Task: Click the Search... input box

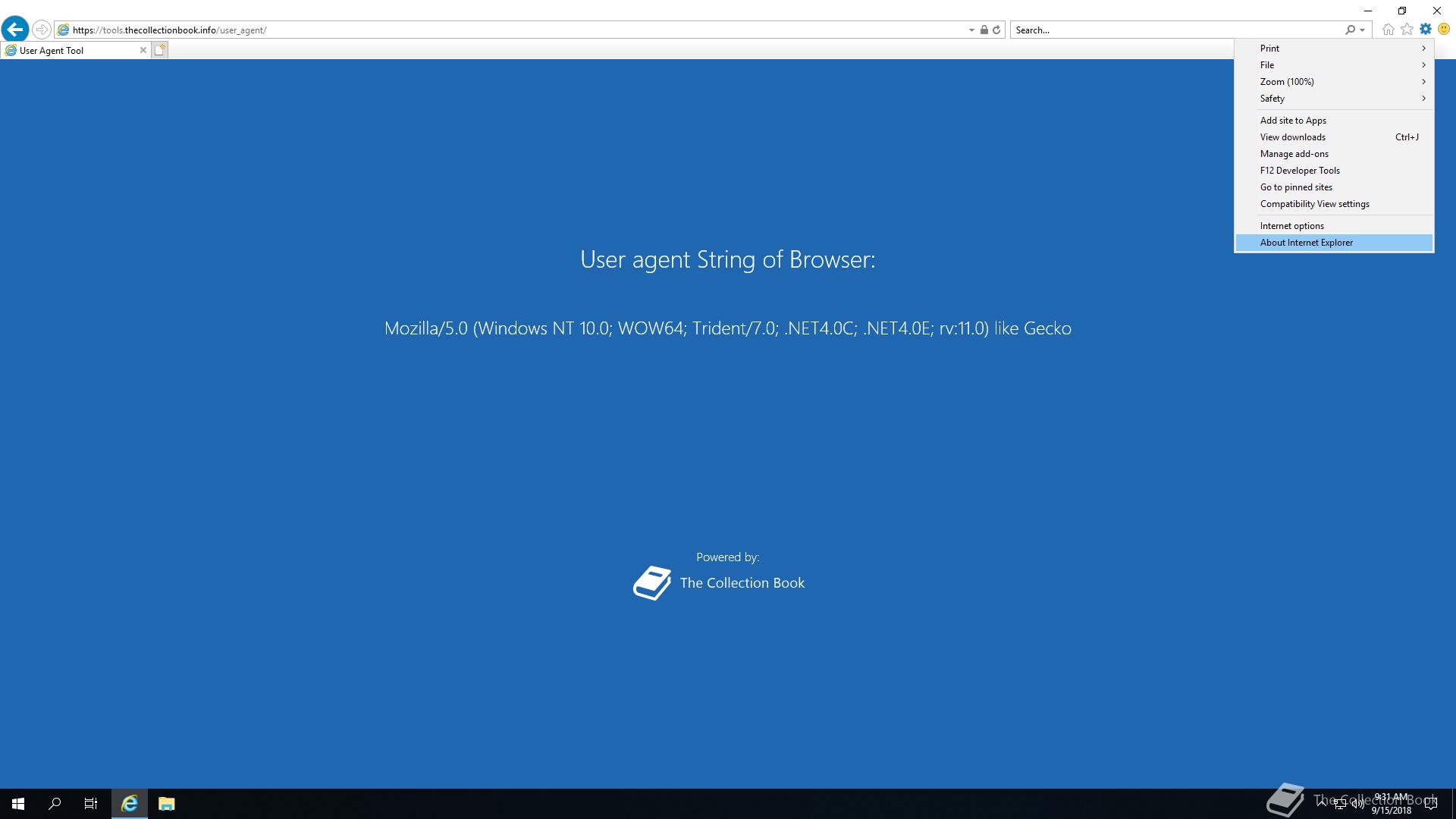Action: coord(1177,30)
